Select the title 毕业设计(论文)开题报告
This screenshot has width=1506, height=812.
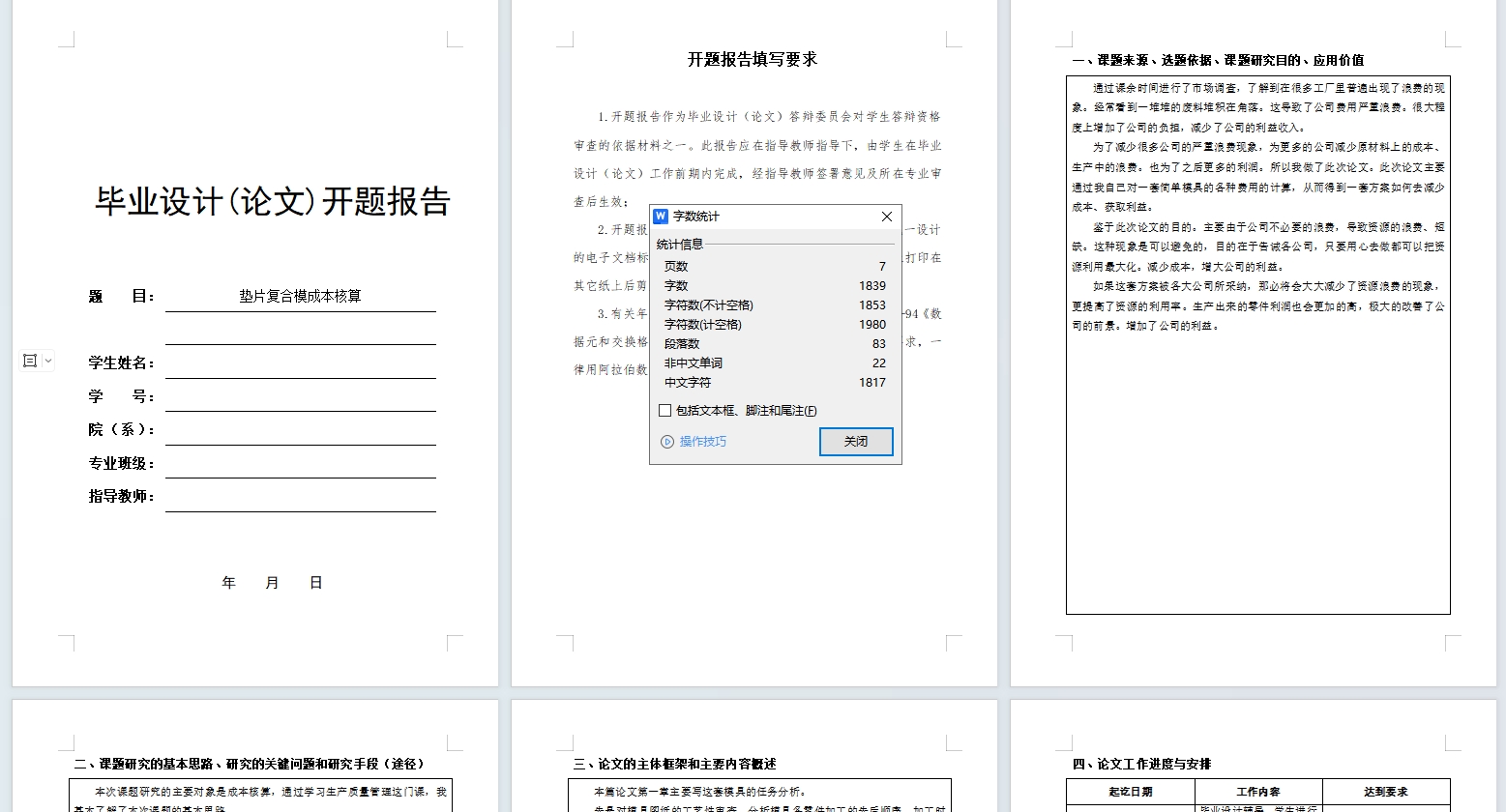point(273,201)
